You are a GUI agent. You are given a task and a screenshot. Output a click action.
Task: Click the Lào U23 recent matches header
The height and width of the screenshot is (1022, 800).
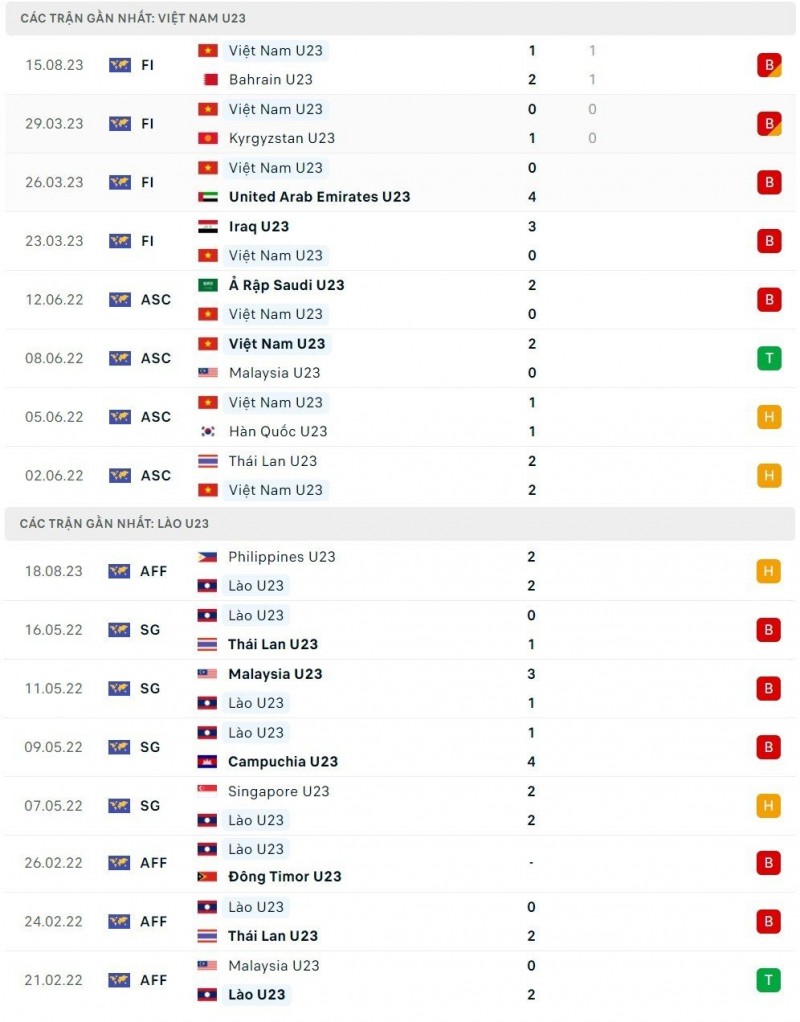[114, 523]
